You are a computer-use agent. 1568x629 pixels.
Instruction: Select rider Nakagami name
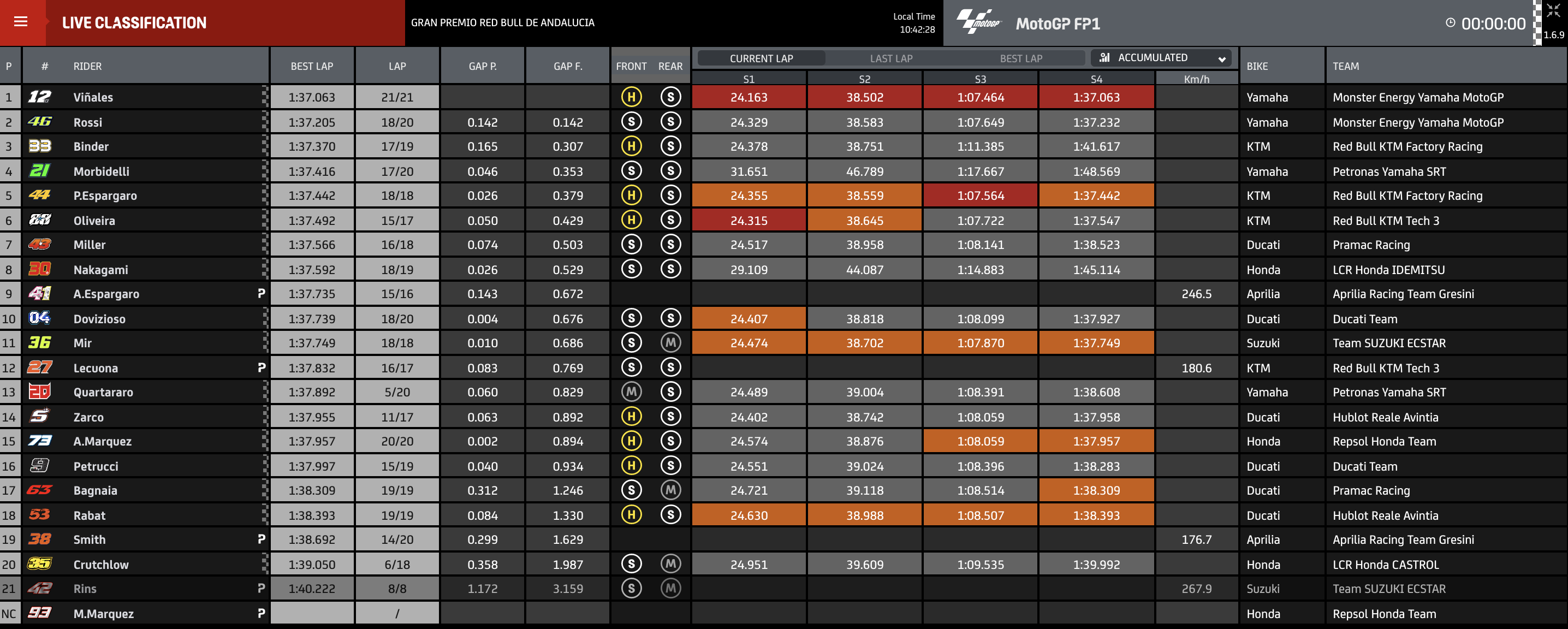(100, 269)
